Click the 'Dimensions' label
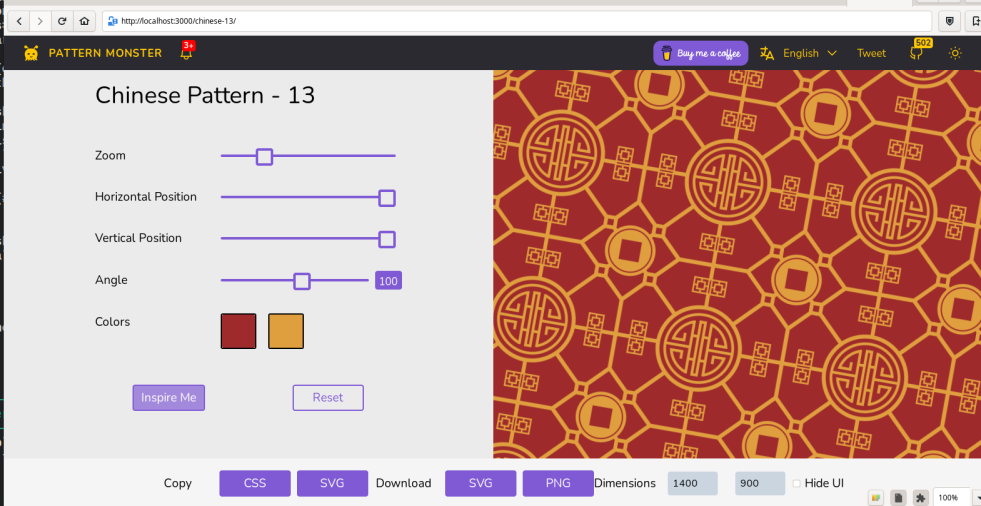Viewport: 981px width, 506px height. point(625,483)
